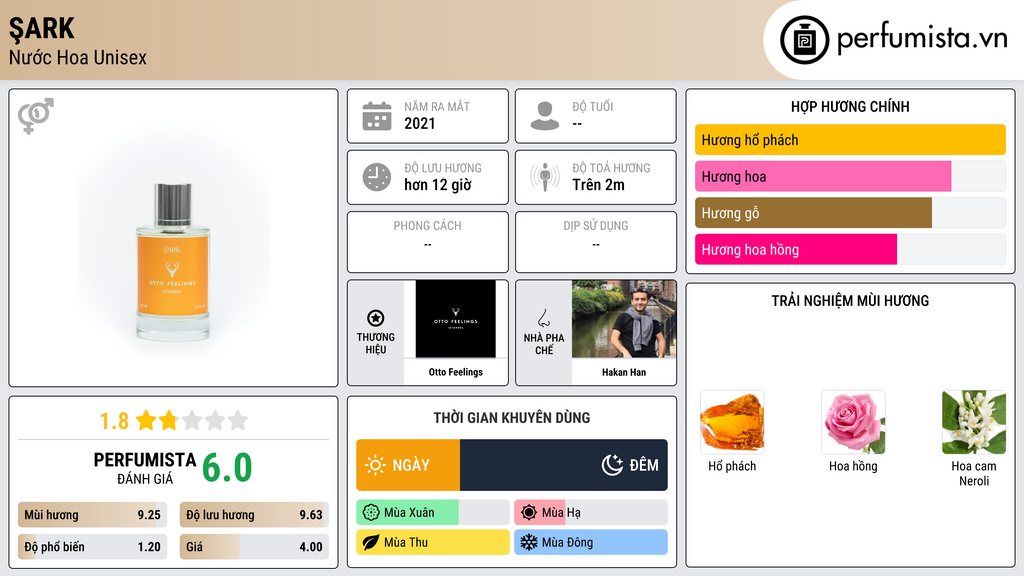The image size is (1024, 576).
Task: Click the Trải nghiệm mùi hương heading
Action: point(850,301)
